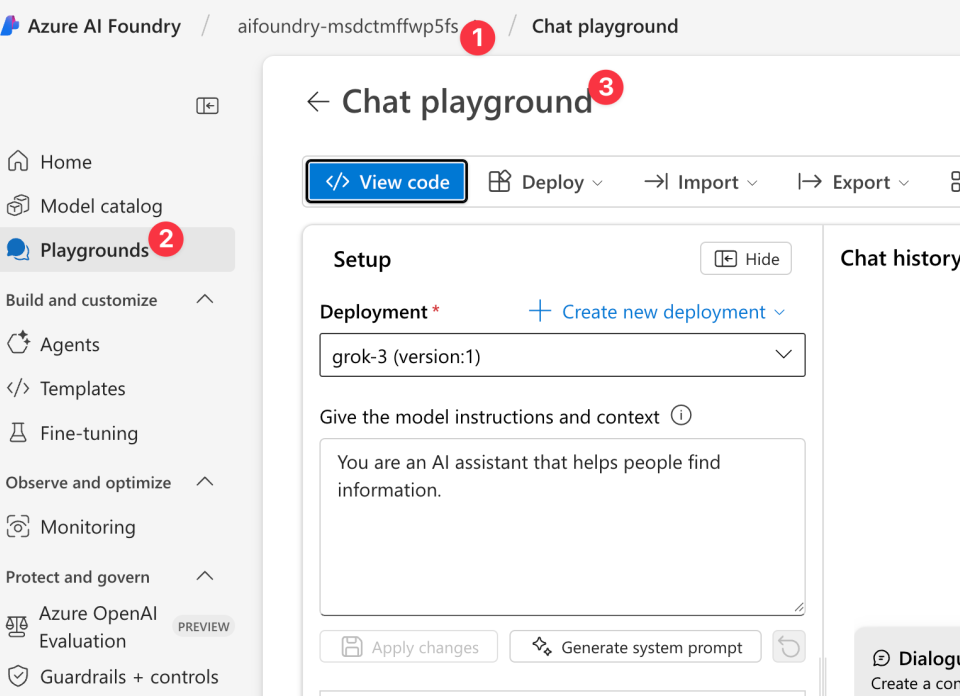This screenshot has width=960, height=696.
Task: Click the Guardrails shield icon
Action: tap(18, 676)
